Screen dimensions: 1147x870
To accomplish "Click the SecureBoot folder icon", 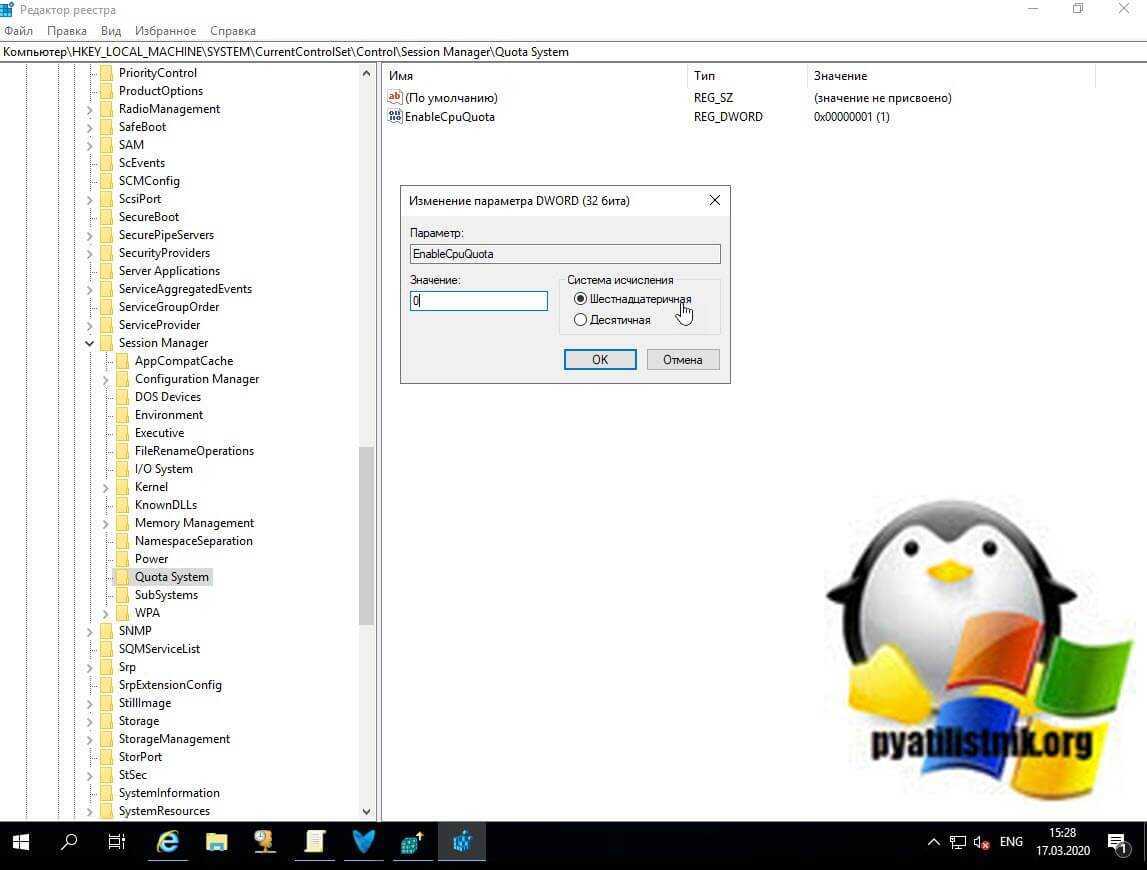I will (106, 217).
